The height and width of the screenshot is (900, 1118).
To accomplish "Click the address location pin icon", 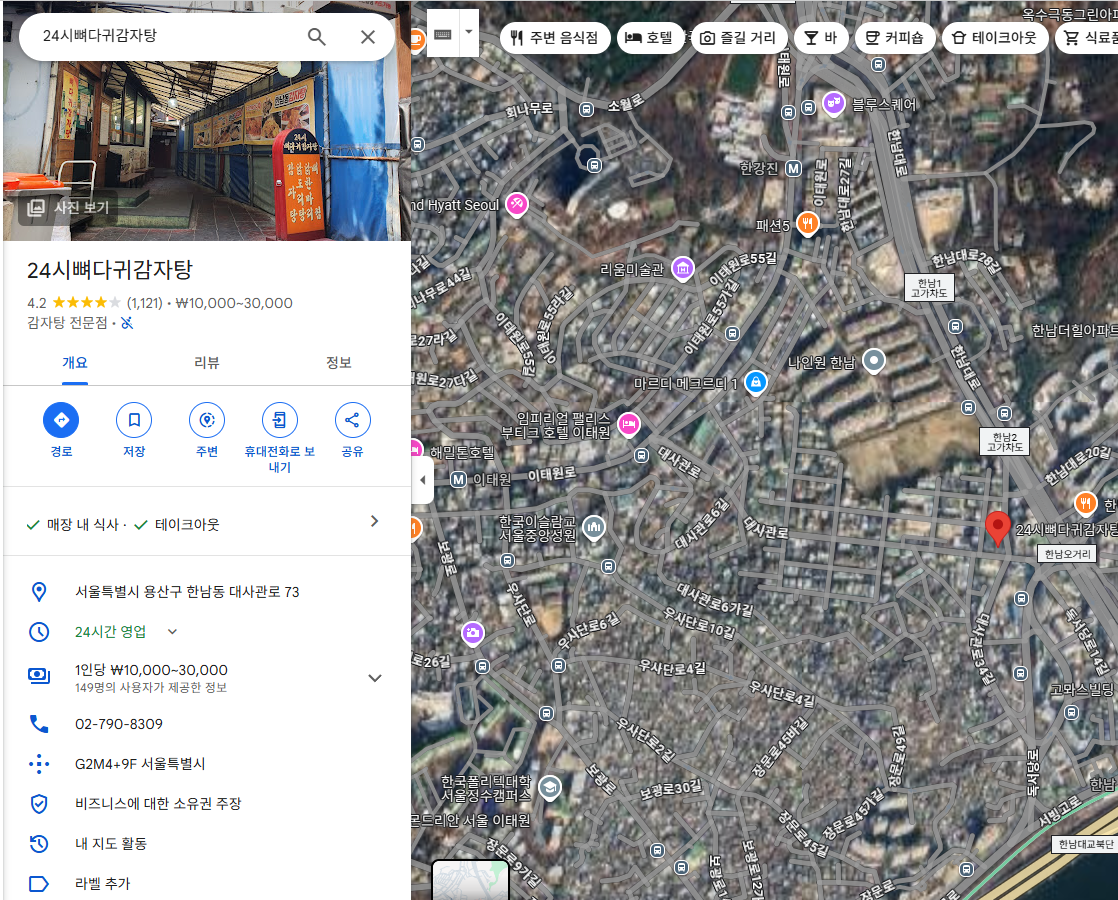I will pyautogui.click(x=39, y=591).
